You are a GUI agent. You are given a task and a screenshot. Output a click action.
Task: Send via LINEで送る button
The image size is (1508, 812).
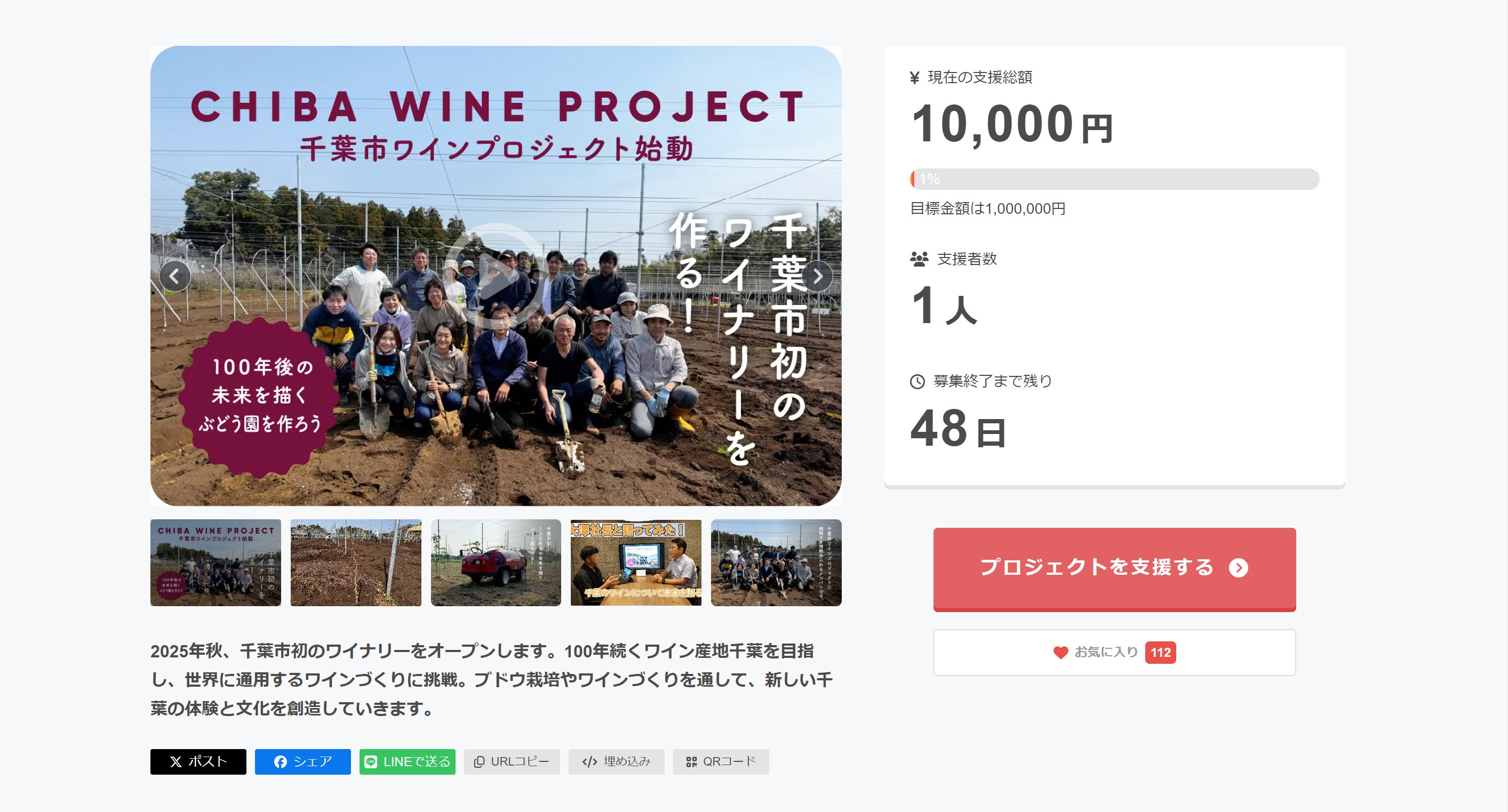[x=408, y=762]
